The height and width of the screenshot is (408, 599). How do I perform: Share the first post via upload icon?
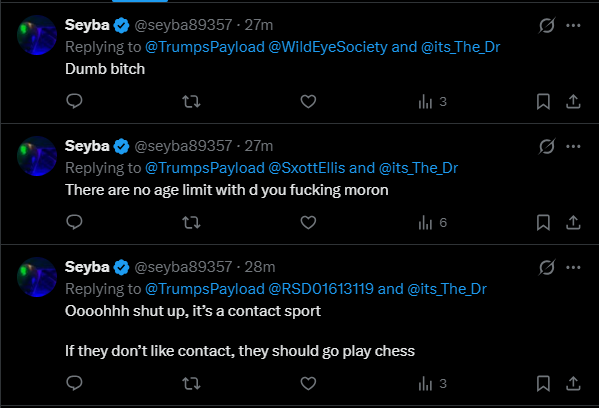coord(573,102)
